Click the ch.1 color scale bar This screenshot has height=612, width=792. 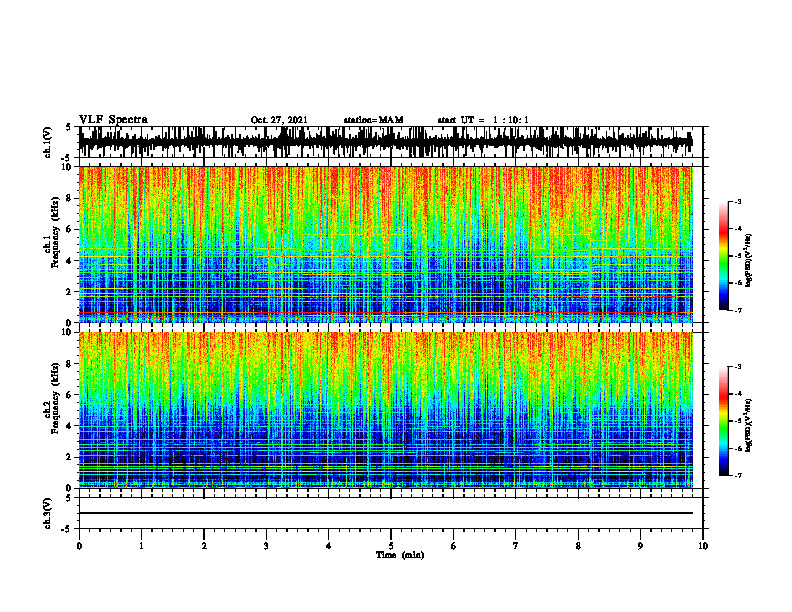click(724, 256)
